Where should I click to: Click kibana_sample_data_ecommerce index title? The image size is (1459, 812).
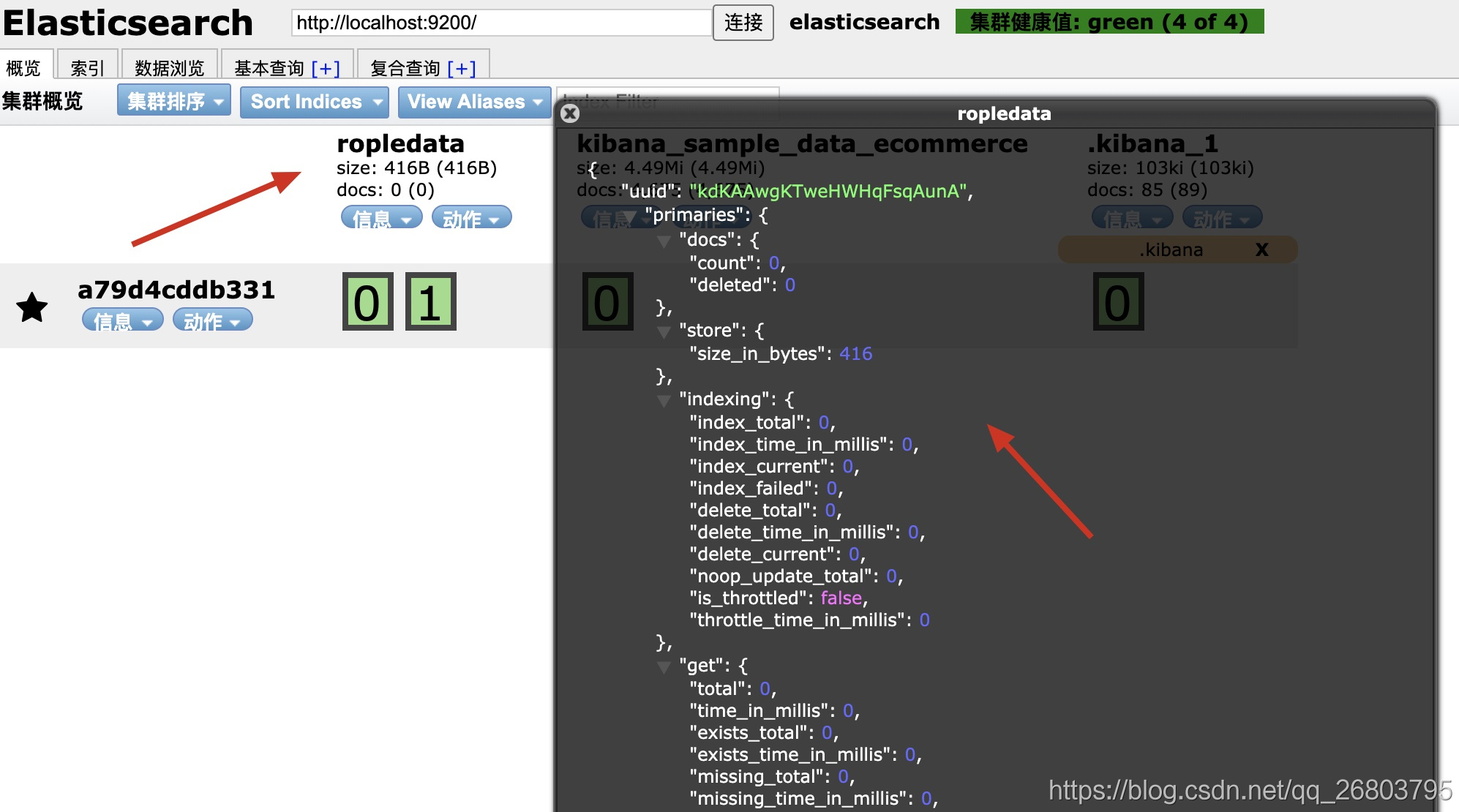(802, 143)
